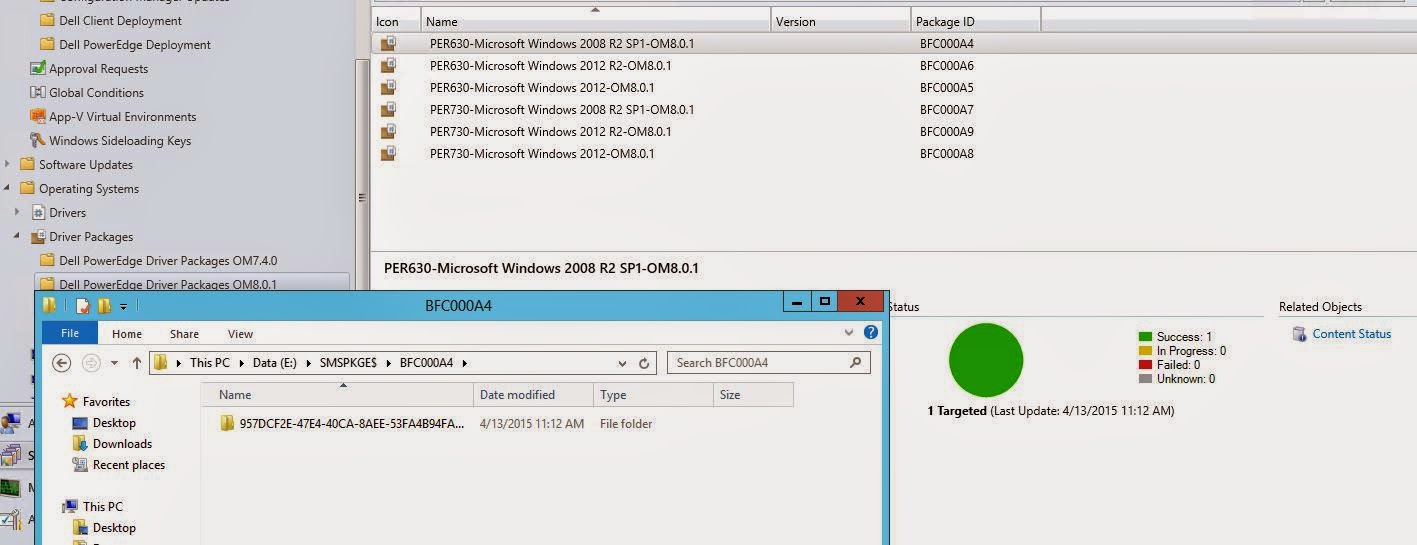This screenshot has width=1417, height=545.
Task: Sort Explorer files by Type column
Action: coord(652,395)
